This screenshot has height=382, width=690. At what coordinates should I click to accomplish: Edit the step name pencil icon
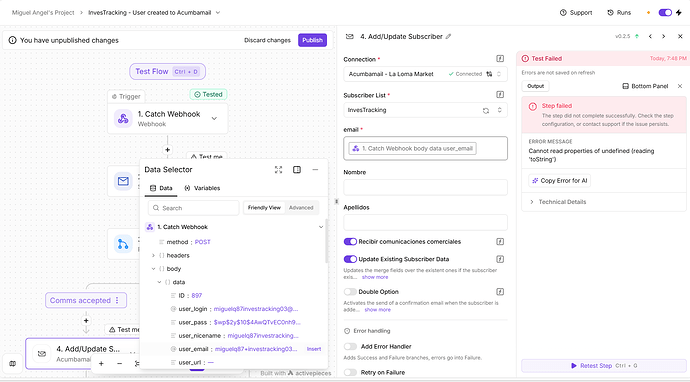(448, 37)
